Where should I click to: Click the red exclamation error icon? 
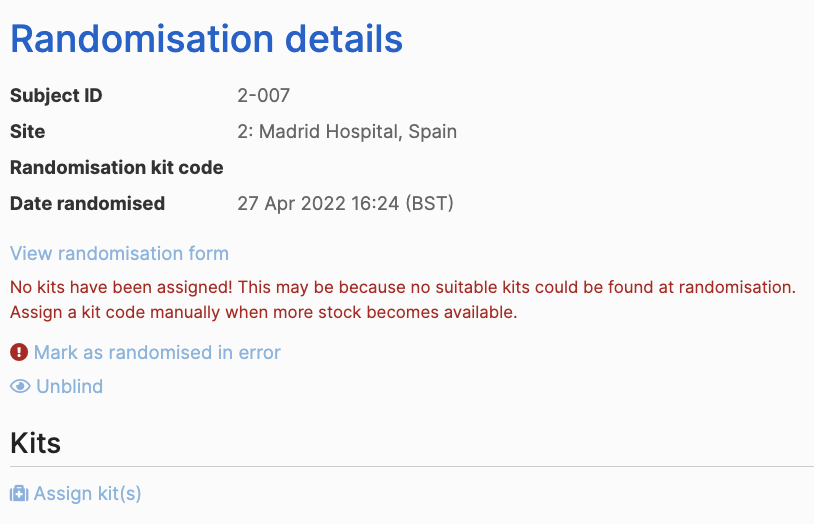19,352
